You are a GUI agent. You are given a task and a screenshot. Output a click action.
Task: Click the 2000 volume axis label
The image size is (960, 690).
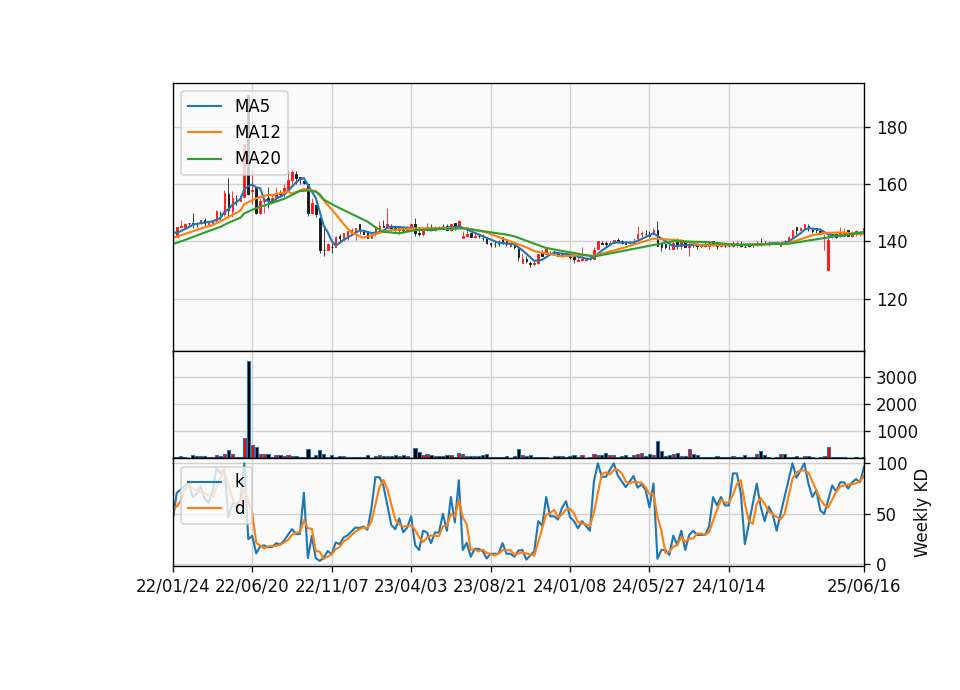pos(896,405)
